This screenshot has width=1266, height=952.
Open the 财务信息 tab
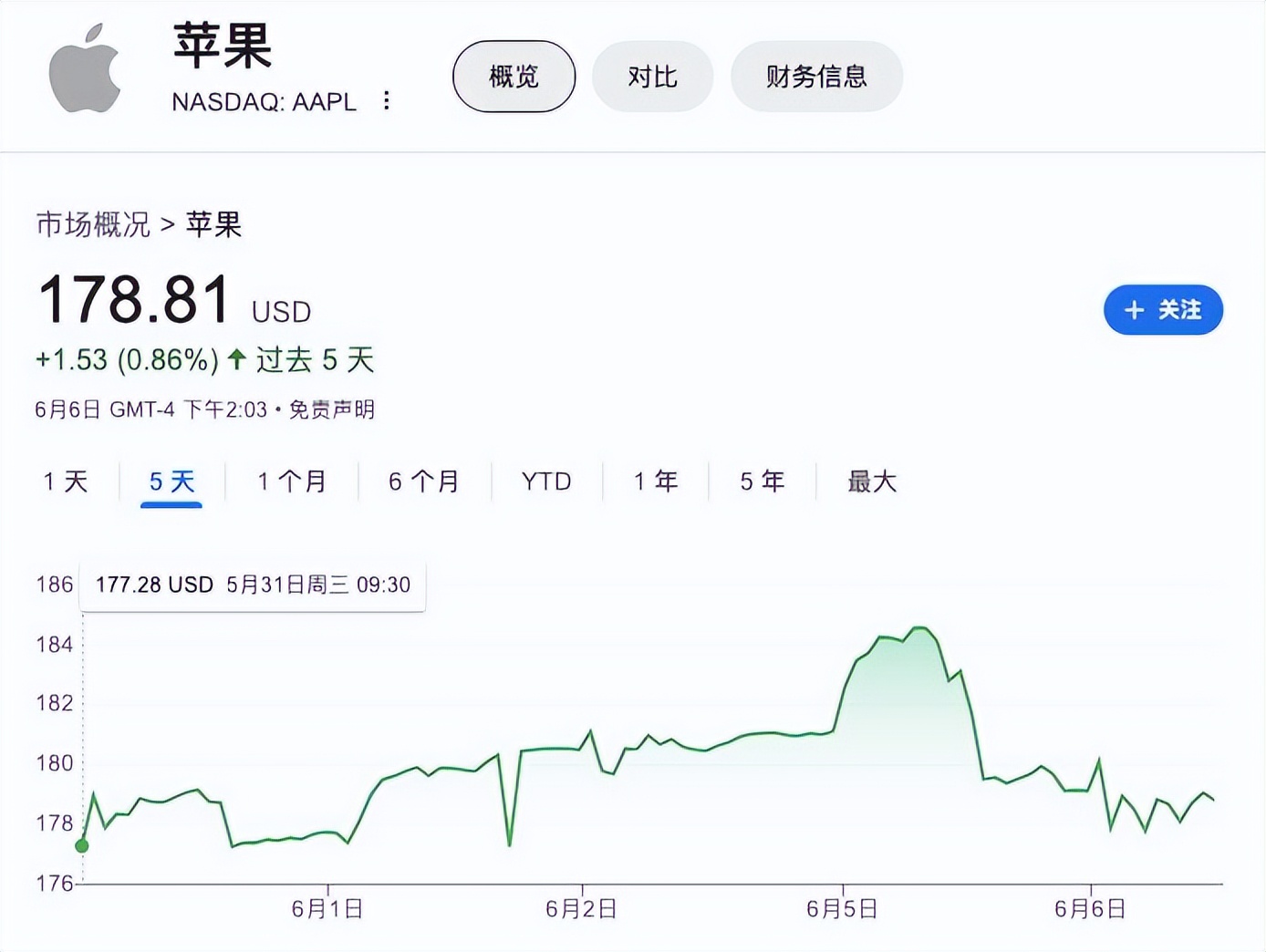816,77
